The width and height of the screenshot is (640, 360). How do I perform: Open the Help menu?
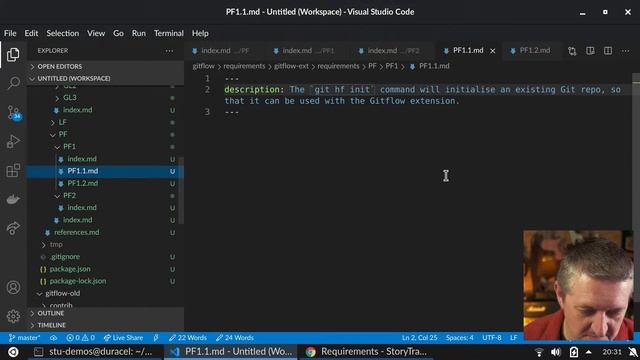pyautogui.click(x=200, y=33)
